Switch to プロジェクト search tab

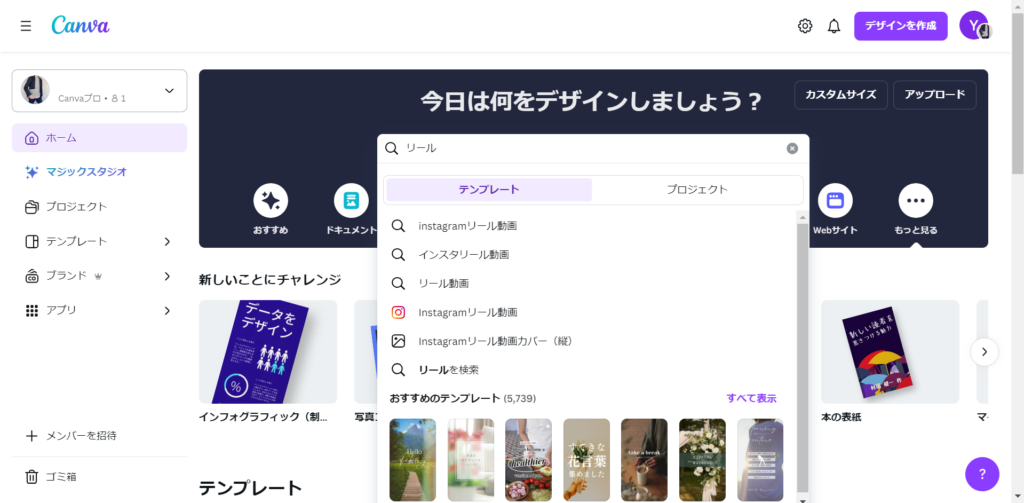[x=697, y=189]
